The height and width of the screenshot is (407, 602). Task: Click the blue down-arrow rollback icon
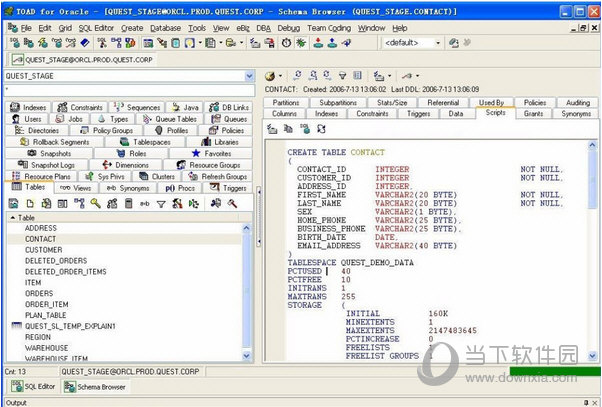click(332, 43)
